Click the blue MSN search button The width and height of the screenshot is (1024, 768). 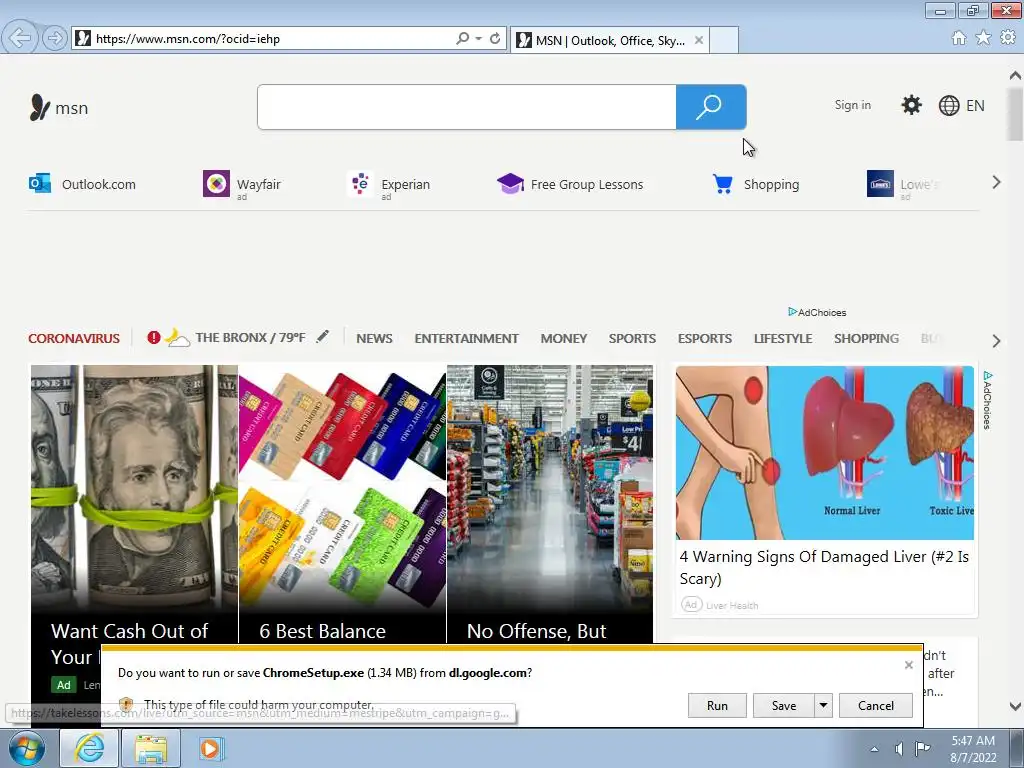point(711,107)
